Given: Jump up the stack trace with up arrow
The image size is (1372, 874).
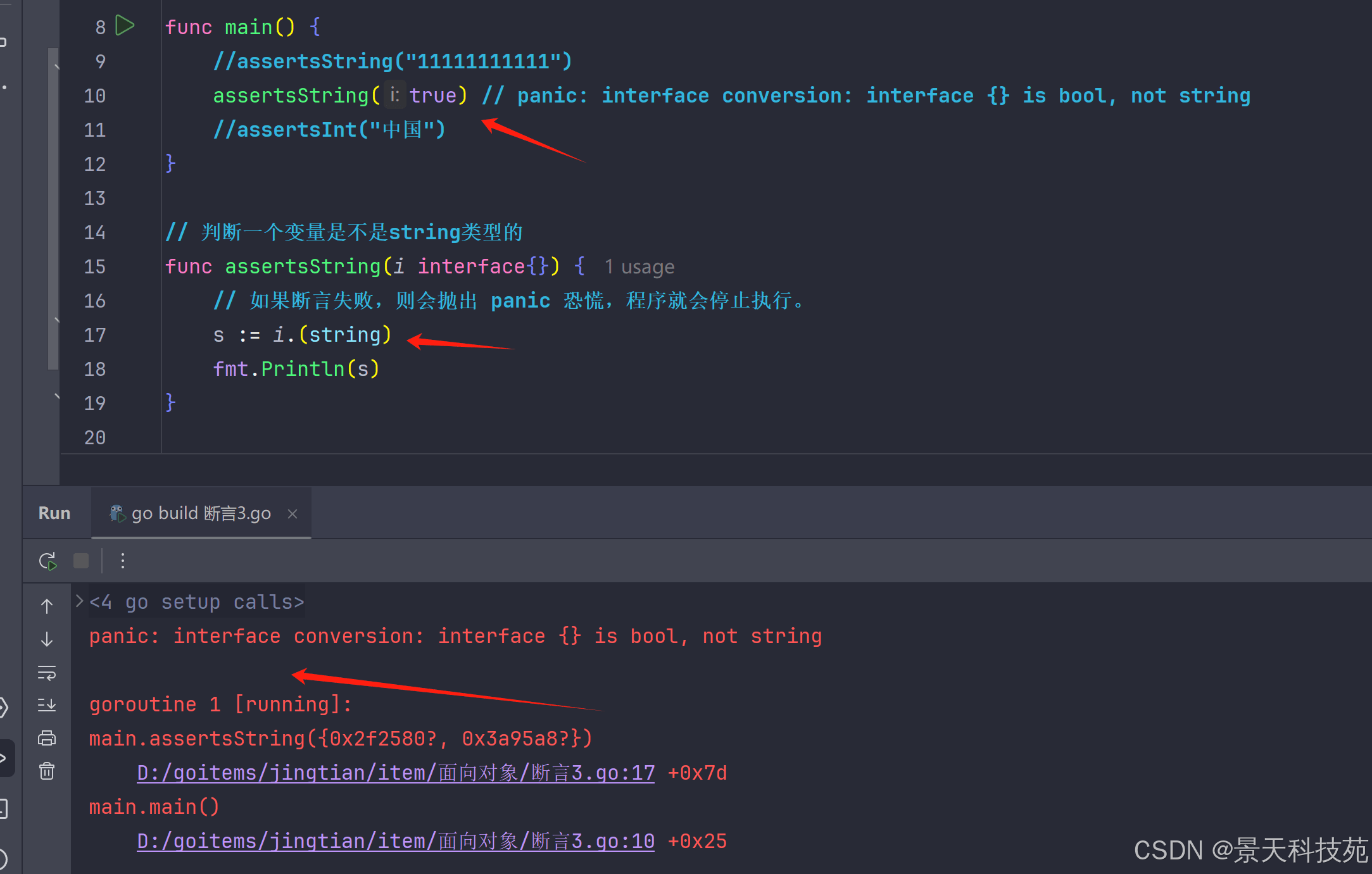Looking at the screenshot, I should pos(47,606).
